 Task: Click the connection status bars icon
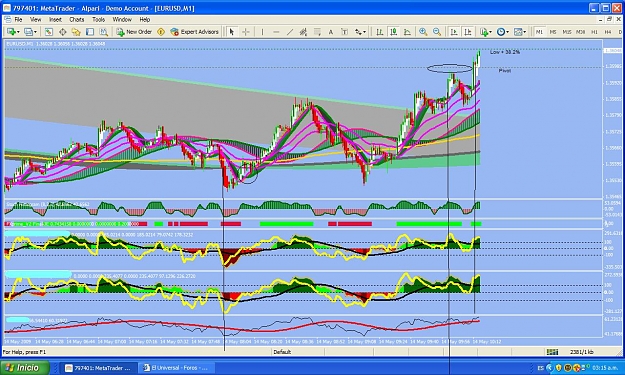coord(552,352)
